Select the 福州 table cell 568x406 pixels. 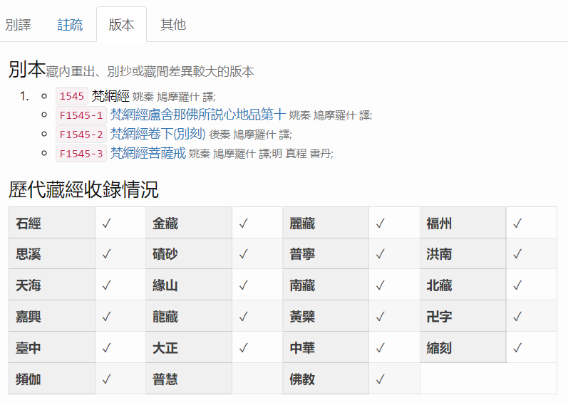(463, 222)
